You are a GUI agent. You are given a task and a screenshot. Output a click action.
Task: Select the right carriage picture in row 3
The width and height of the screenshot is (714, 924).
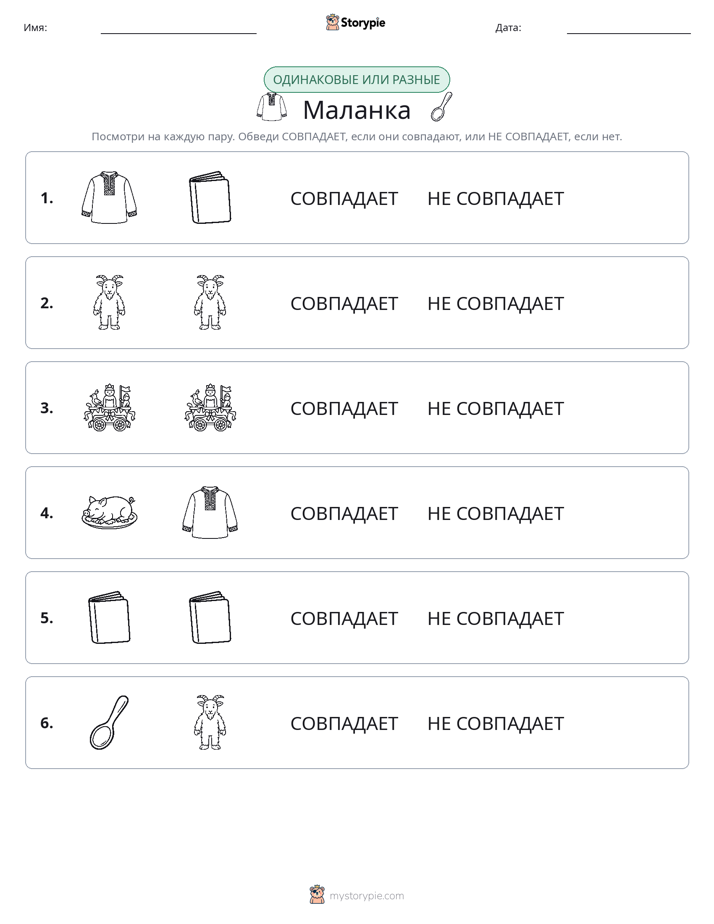(210, 408)
